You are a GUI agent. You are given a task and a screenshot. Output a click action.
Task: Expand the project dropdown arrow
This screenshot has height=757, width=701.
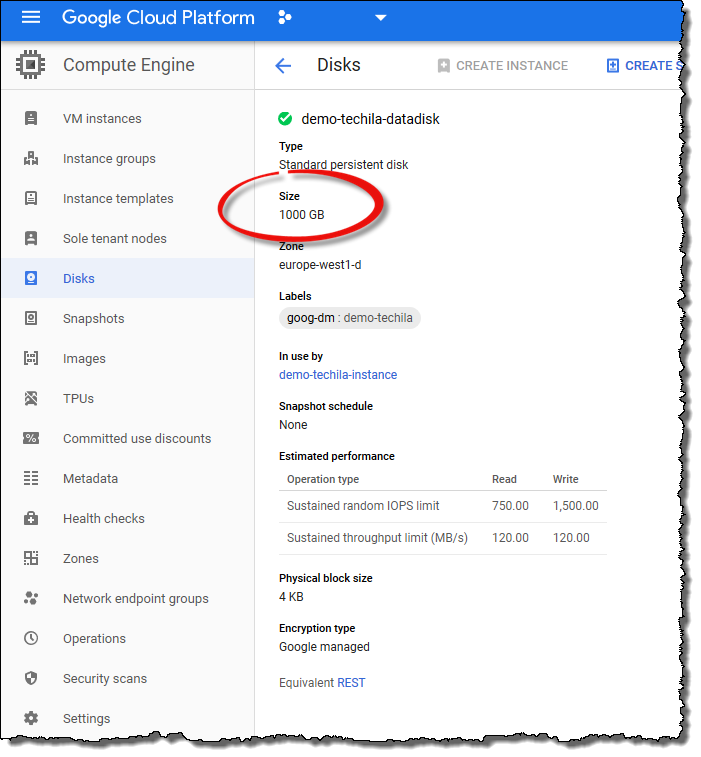click(380, 18)
